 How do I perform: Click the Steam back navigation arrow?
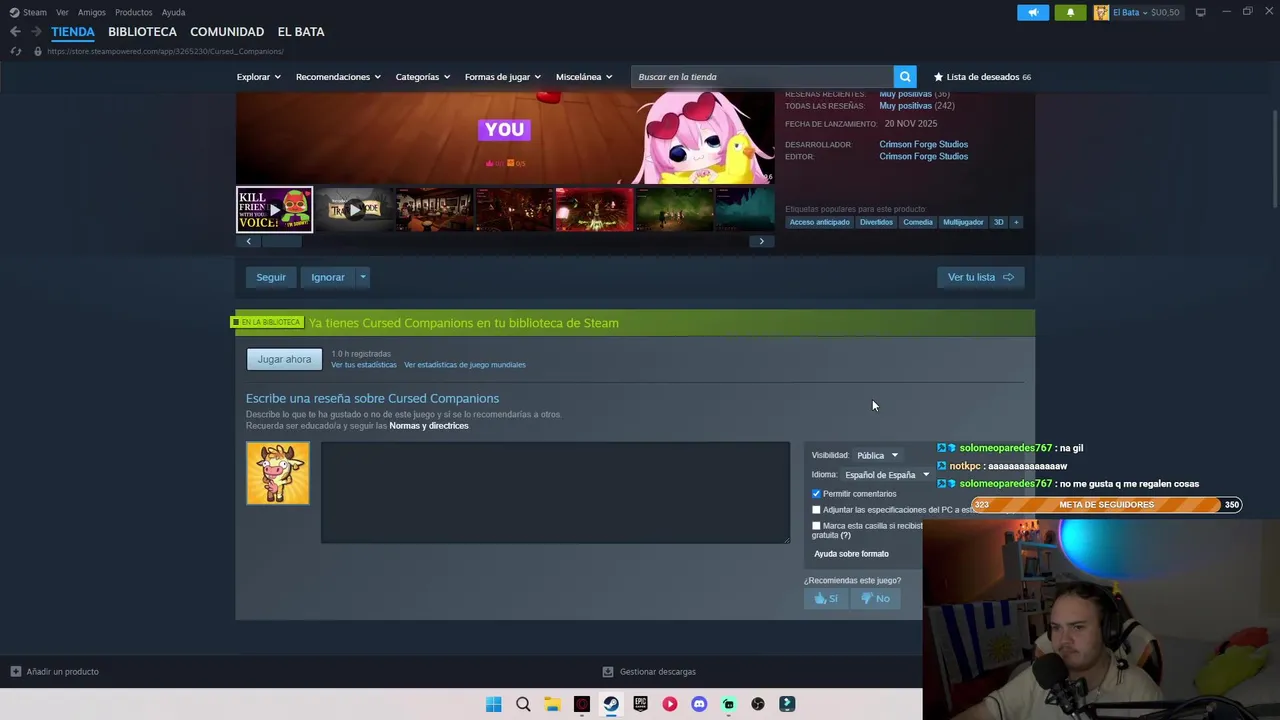15,32
